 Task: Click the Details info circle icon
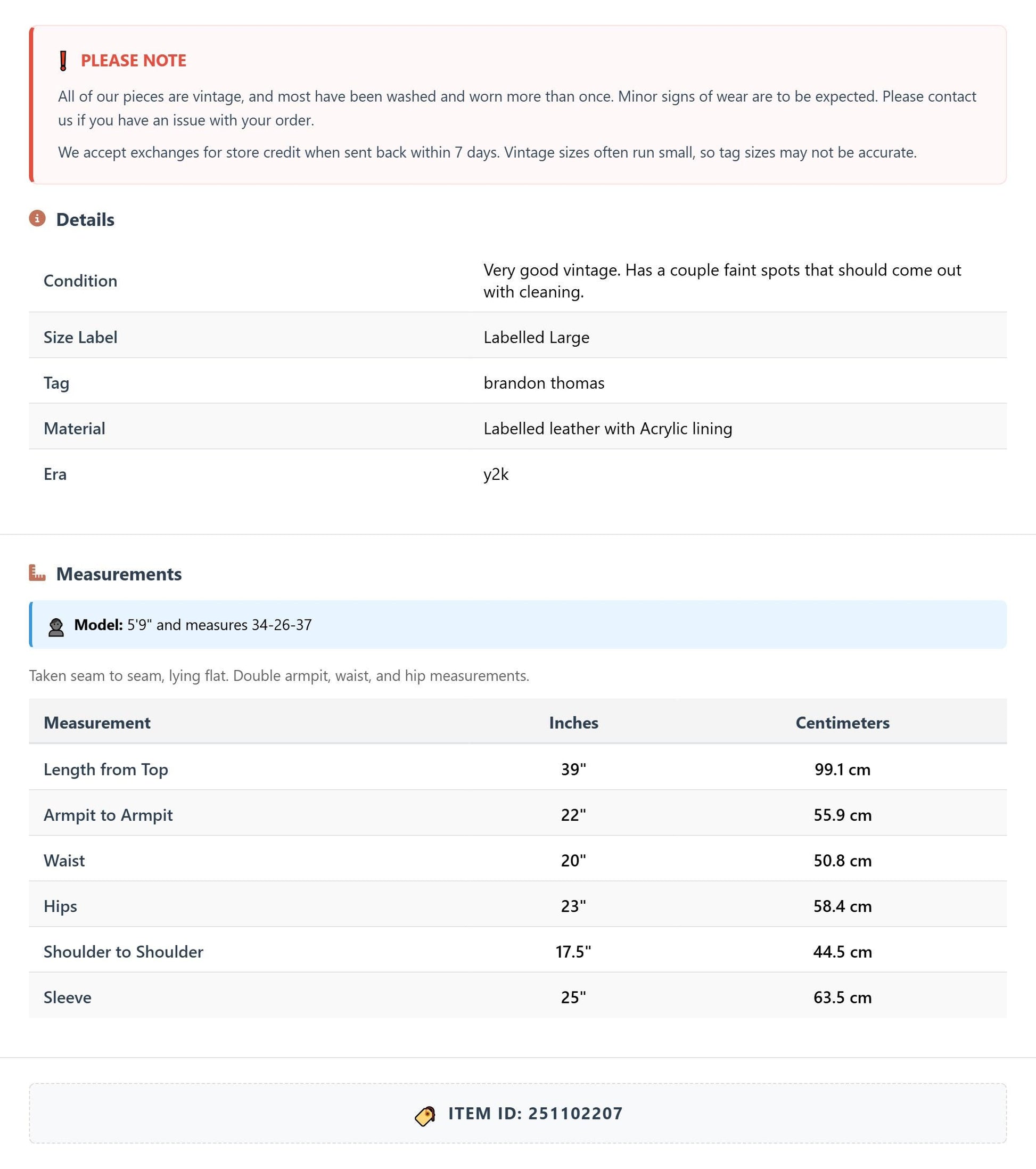coord(37,218)
